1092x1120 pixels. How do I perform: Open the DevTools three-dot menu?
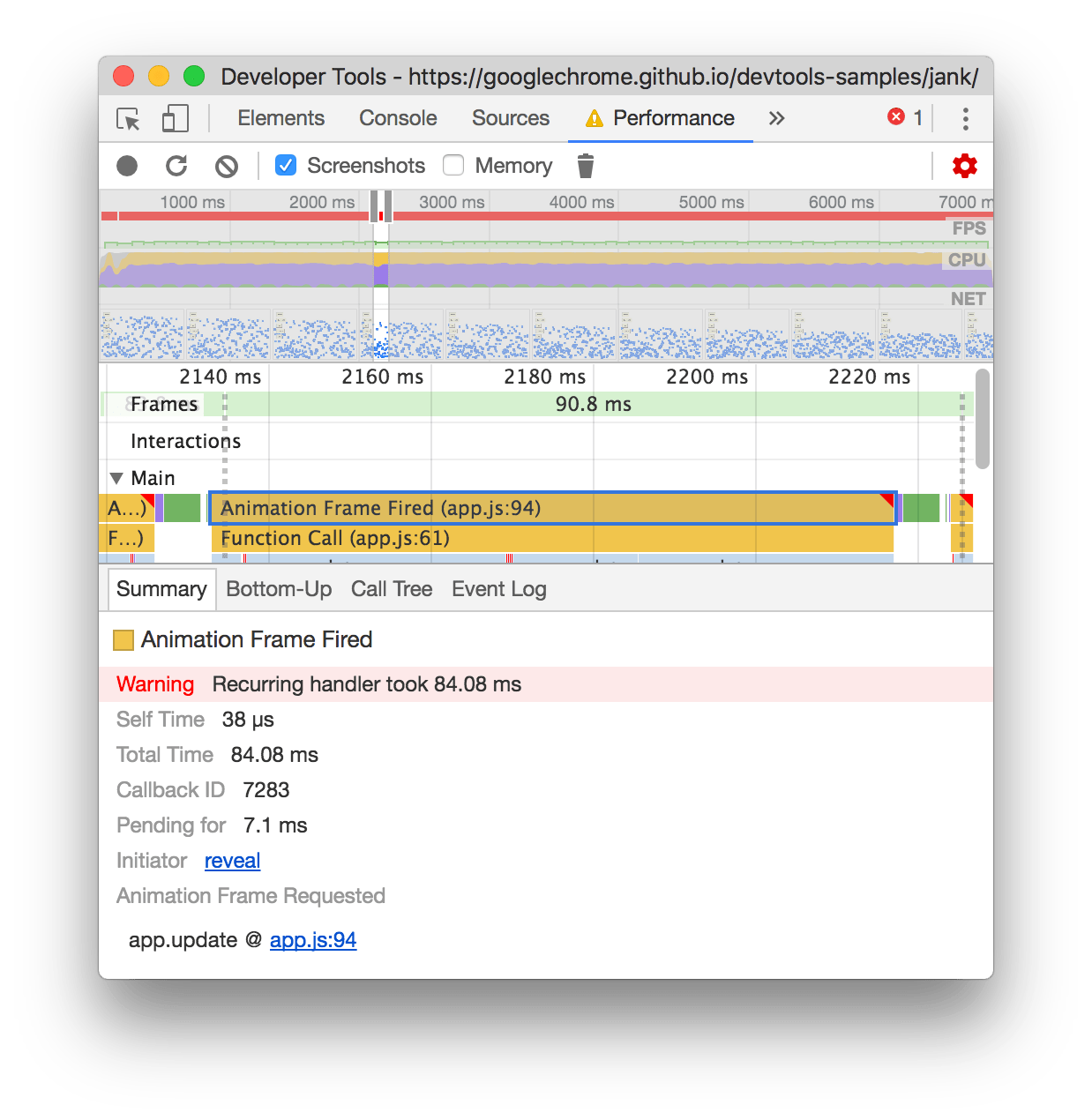tap(966, 118)
